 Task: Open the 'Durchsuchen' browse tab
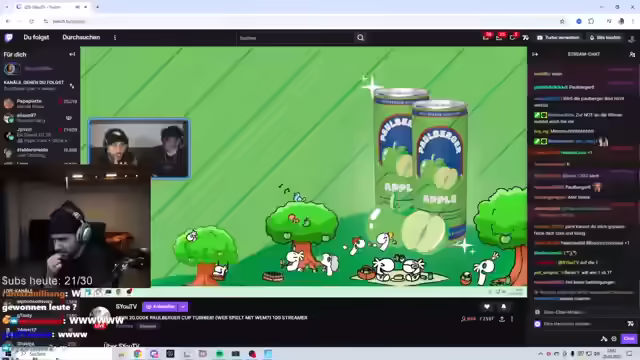coord(81,38)
